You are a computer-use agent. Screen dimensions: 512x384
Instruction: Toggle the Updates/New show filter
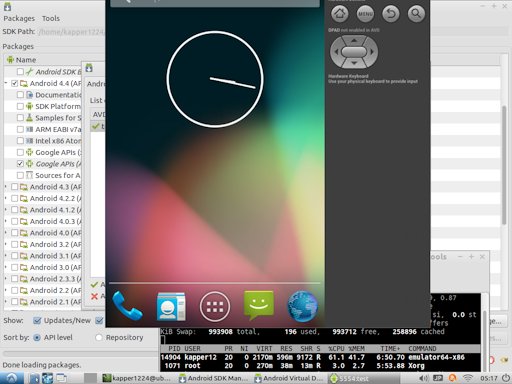coord(37,321)
